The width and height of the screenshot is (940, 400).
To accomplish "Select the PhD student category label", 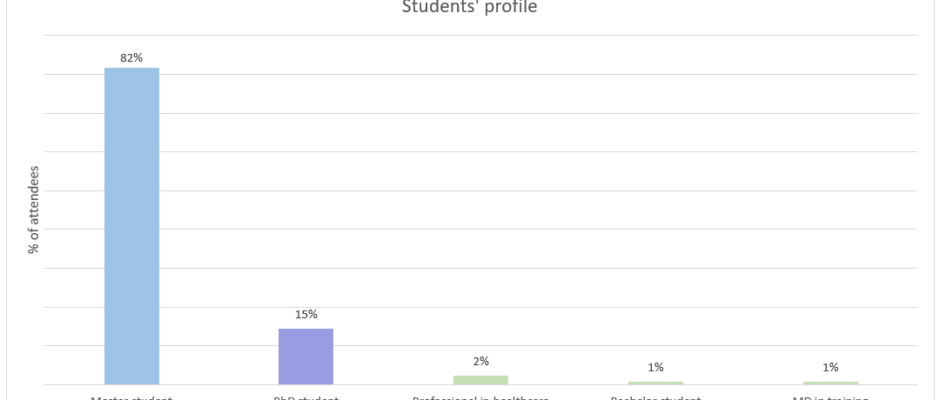I will click(306, 397).
